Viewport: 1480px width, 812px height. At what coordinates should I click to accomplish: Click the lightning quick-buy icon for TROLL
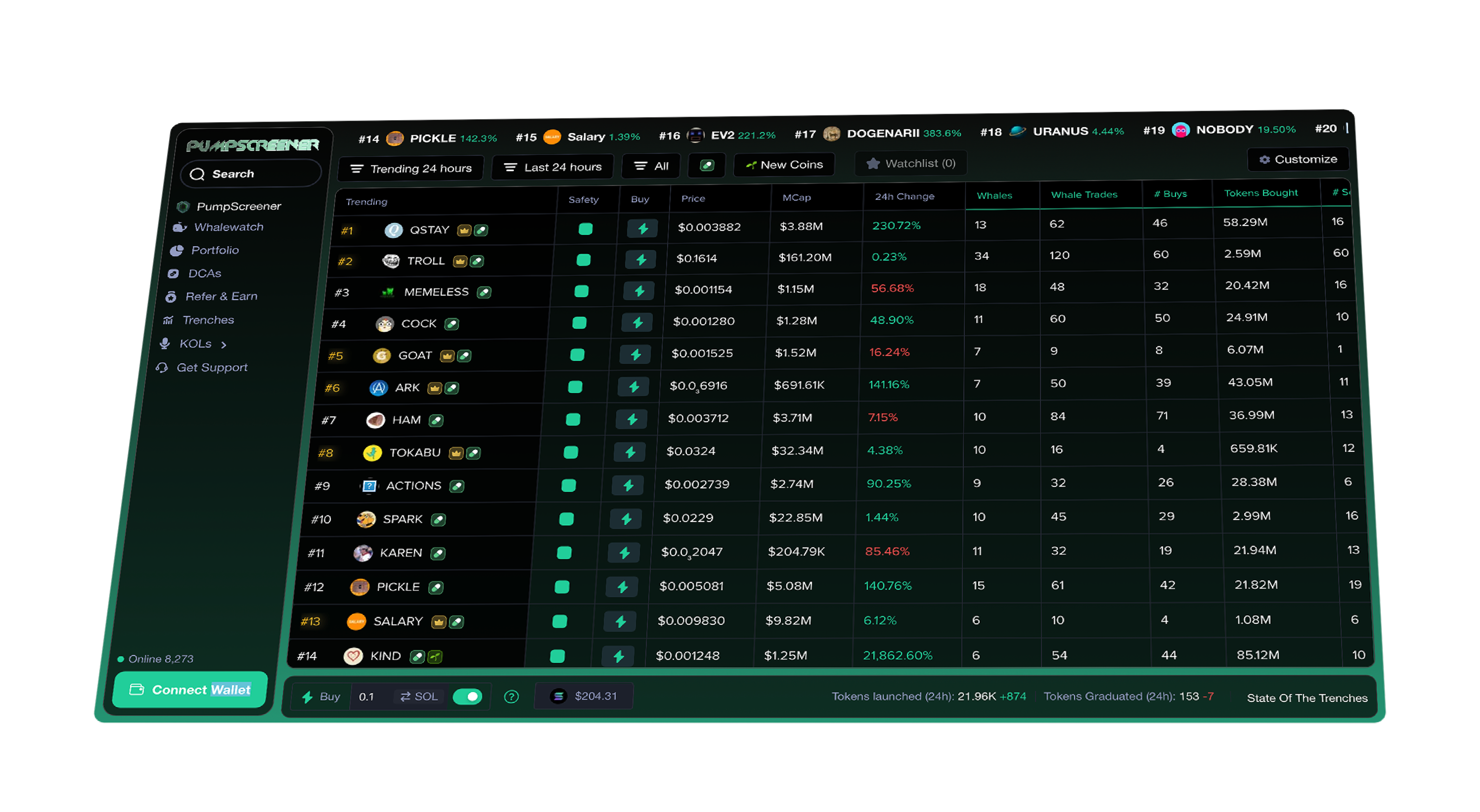[x=640, y=260]
